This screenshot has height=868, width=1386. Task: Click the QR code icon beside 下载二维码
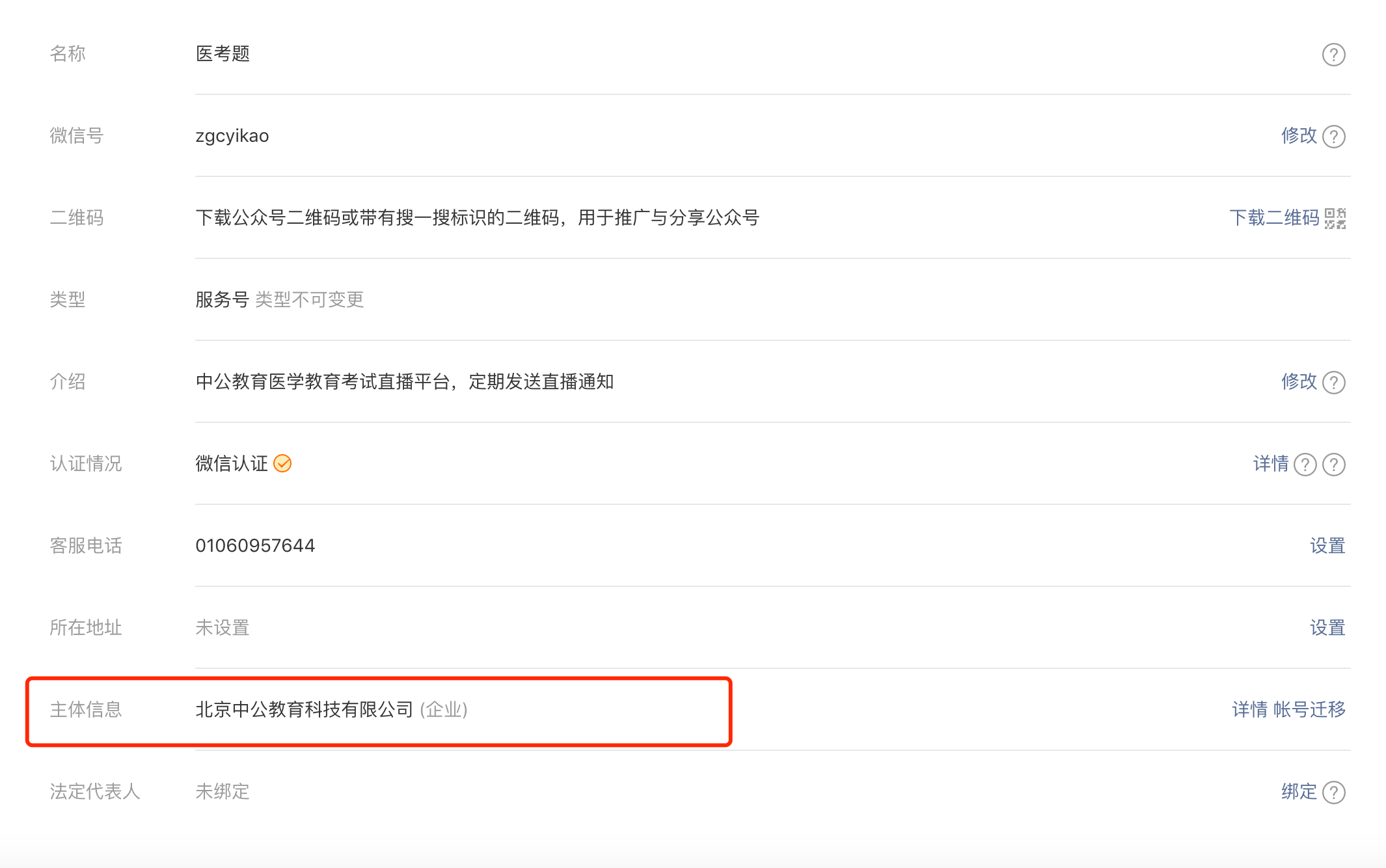click(x=1335, y=219)
